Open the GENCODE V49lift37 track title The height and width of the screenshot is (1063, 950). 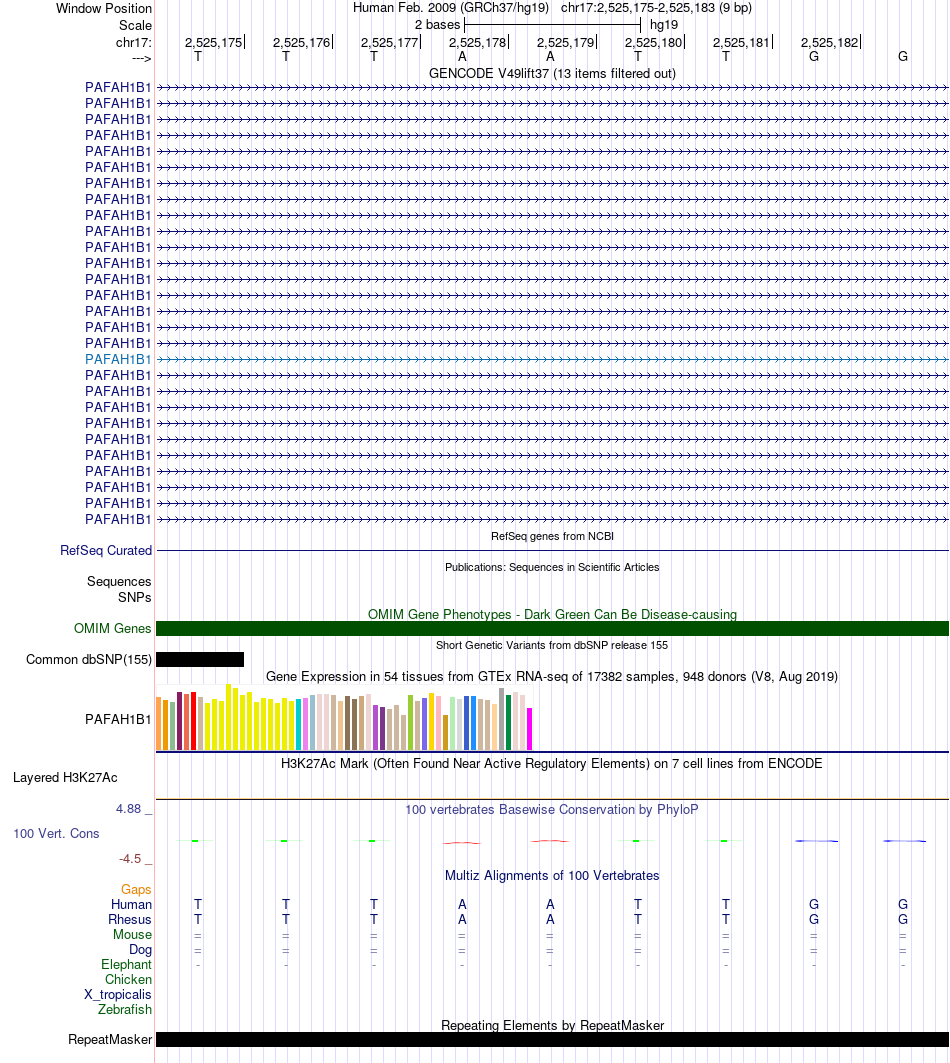click(x=552, y=73)
